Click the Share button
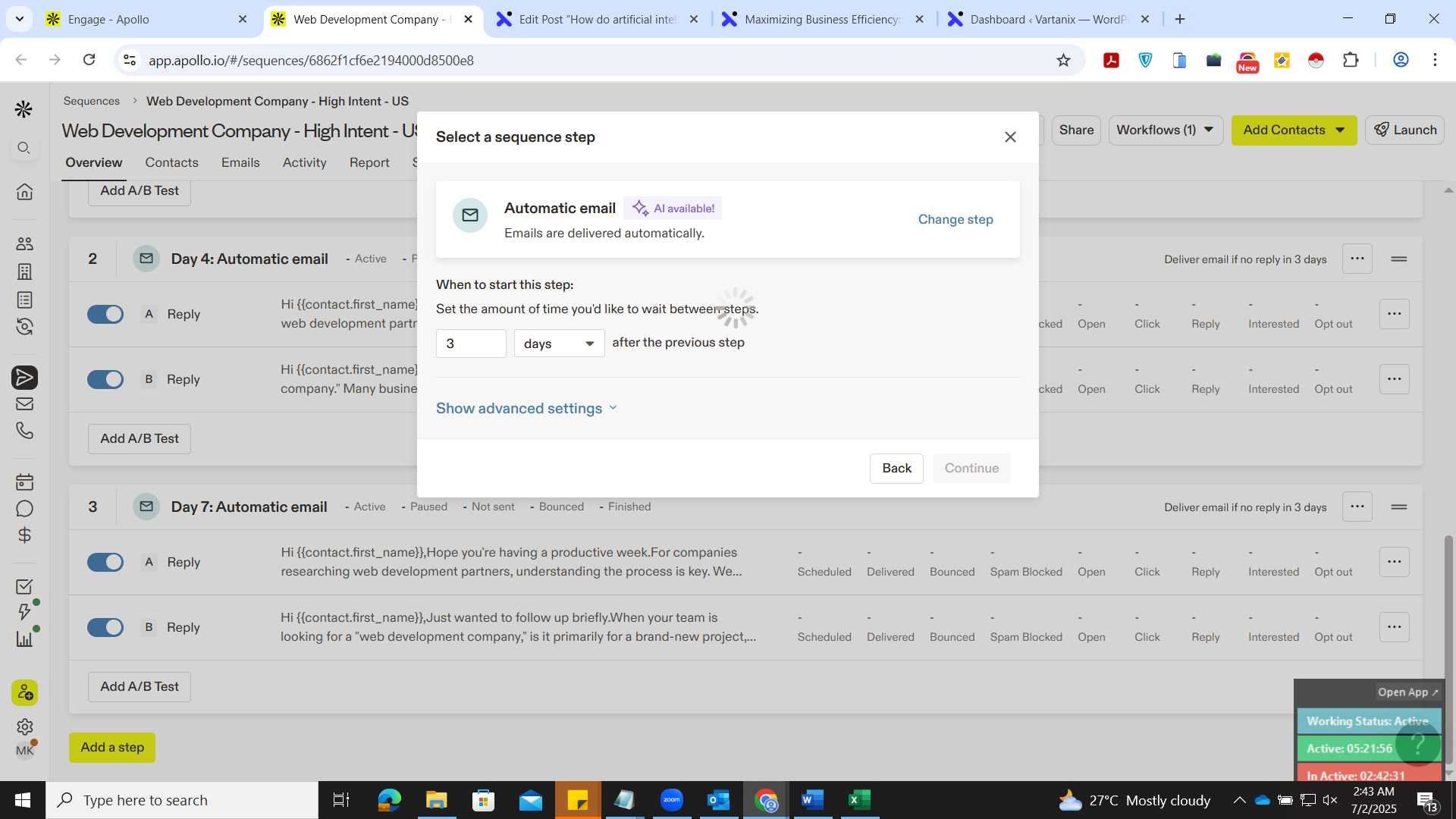Screen dimensions: 1456x819 click(1076, 130)
